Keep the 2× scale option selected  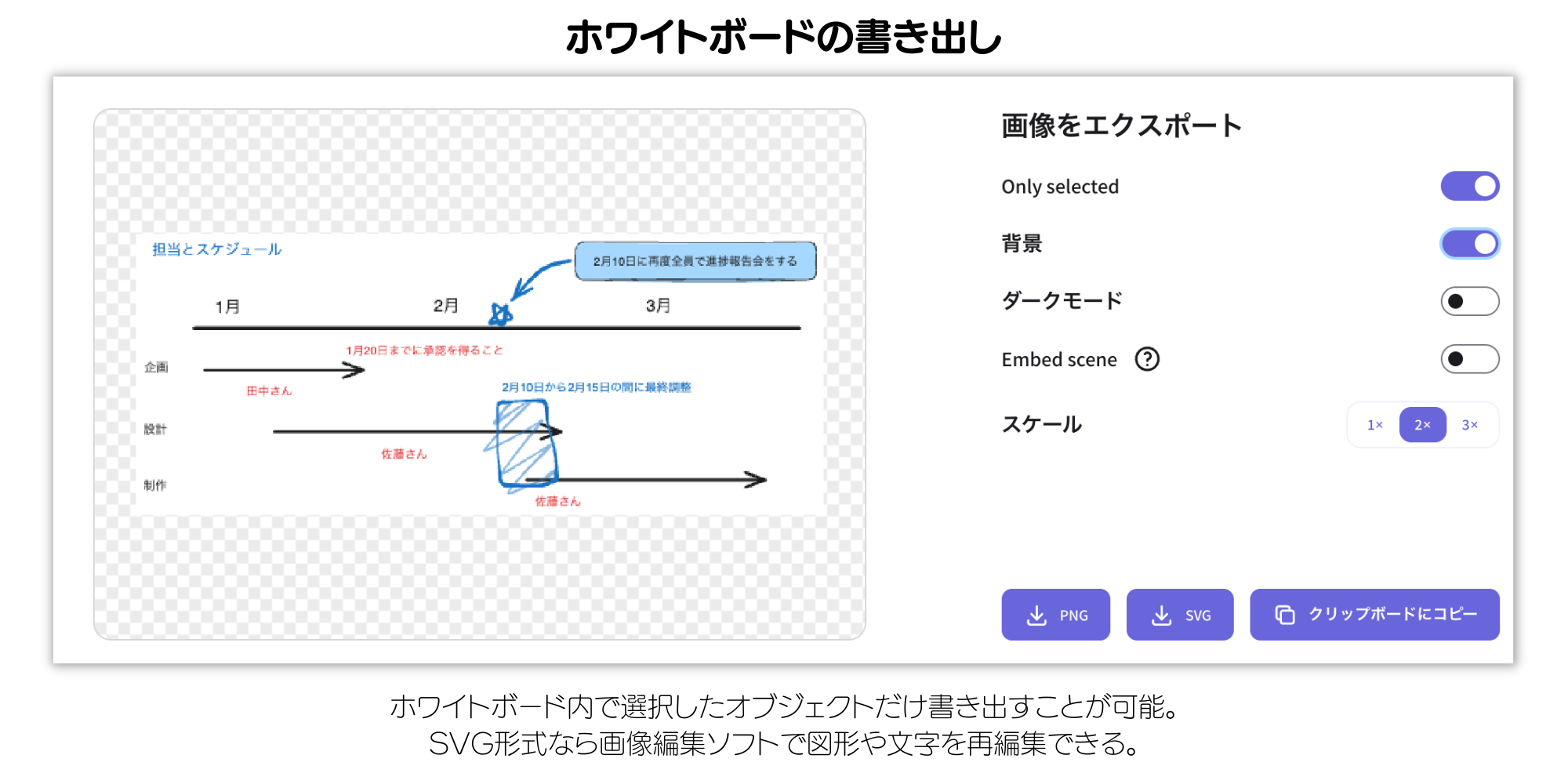coord(1421,424)
